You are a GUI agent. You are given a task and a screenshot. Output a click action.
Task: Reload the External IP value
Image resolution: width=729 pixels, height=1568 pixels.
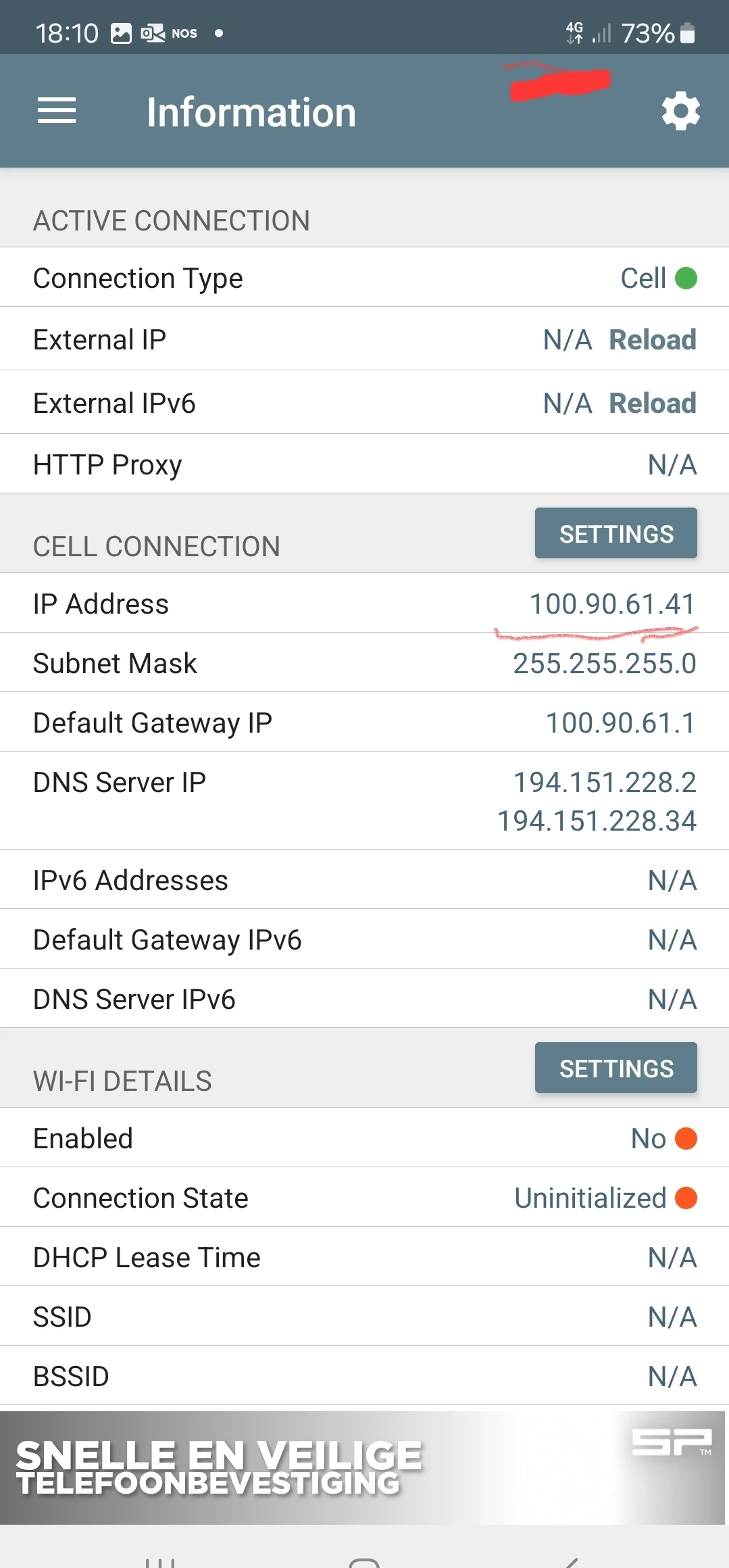[x=652, y=340]
